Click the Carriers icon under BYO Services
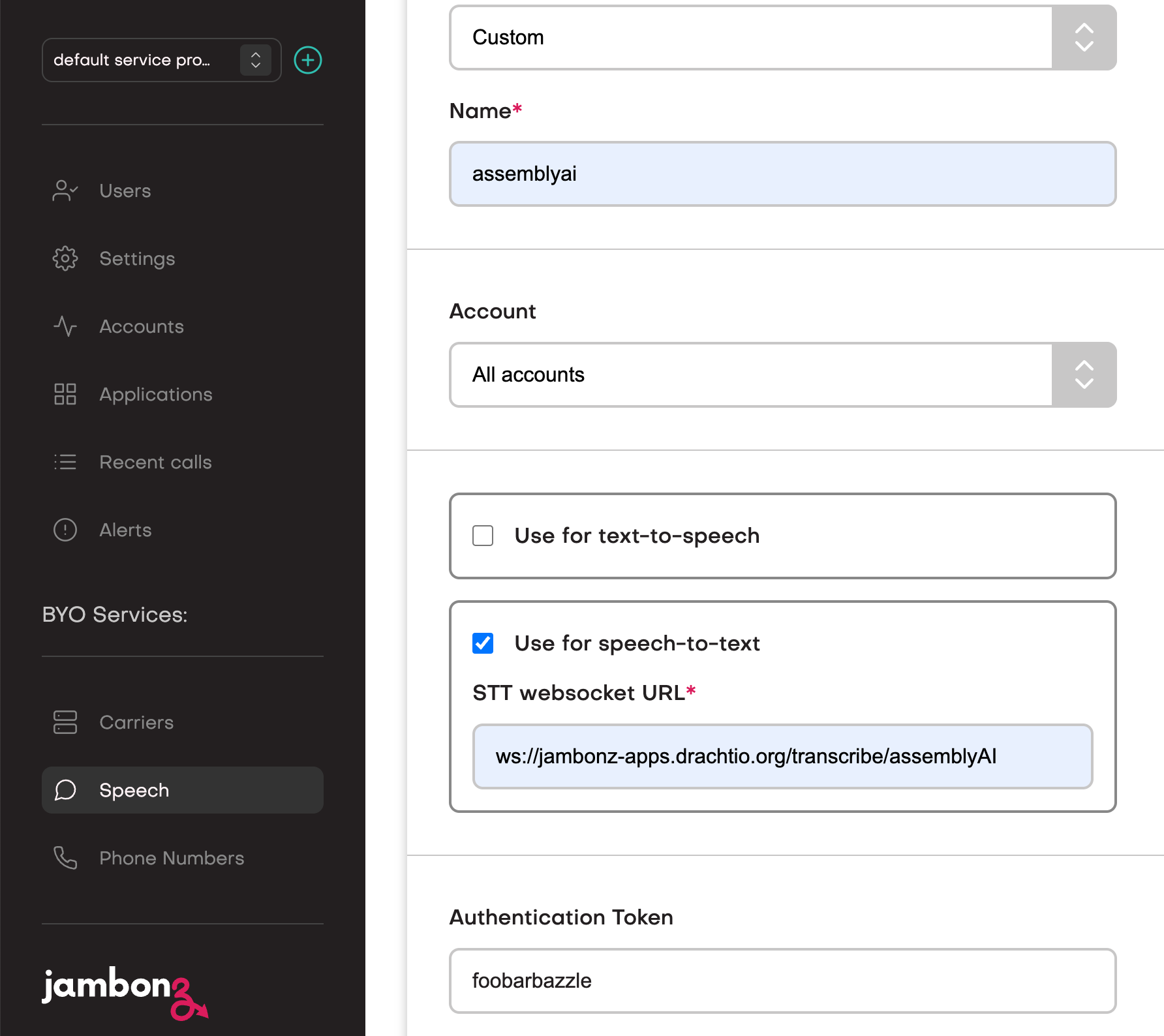 64,722
